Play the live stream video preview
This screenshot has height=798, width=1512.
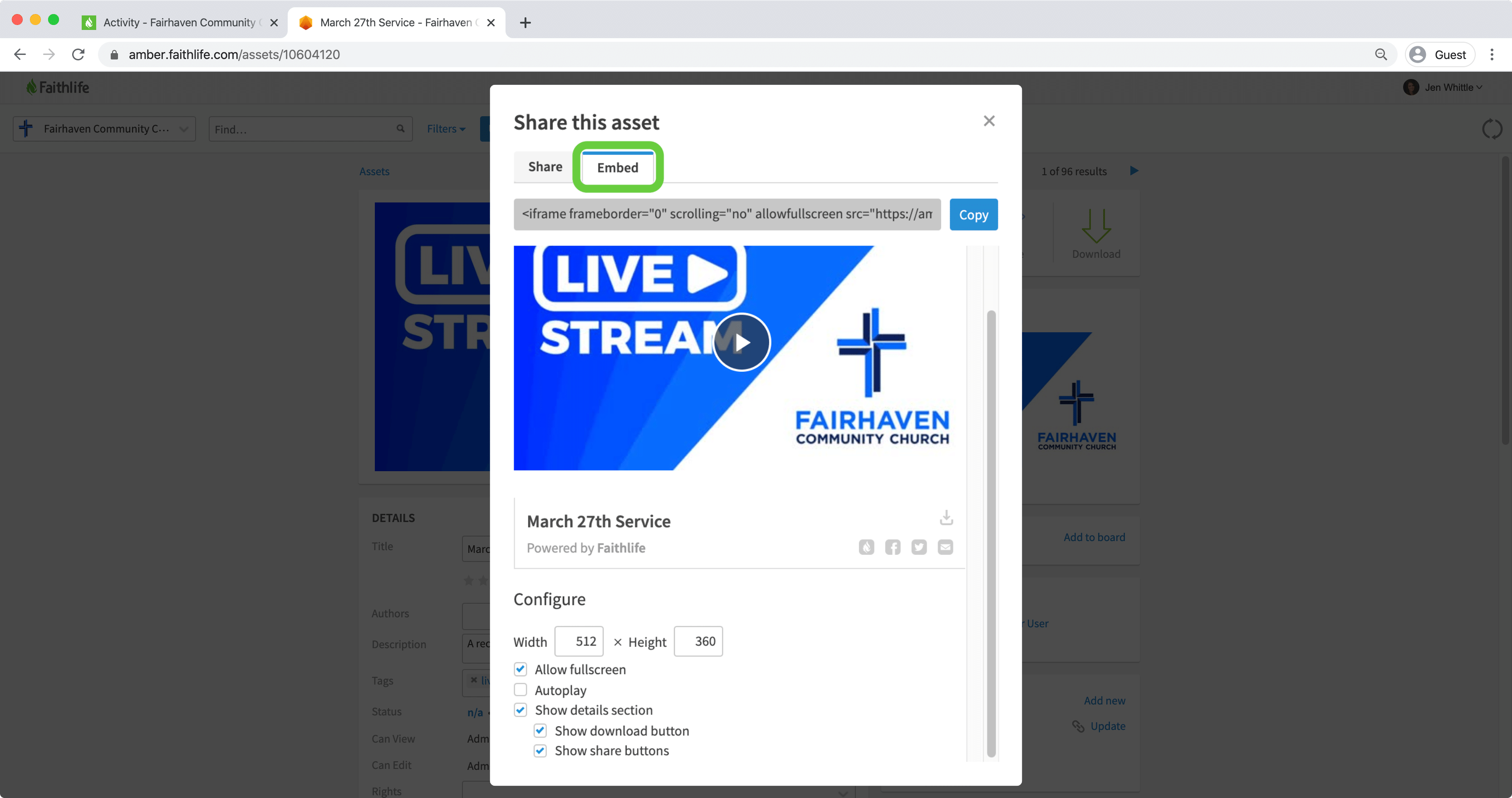[742, 342]
